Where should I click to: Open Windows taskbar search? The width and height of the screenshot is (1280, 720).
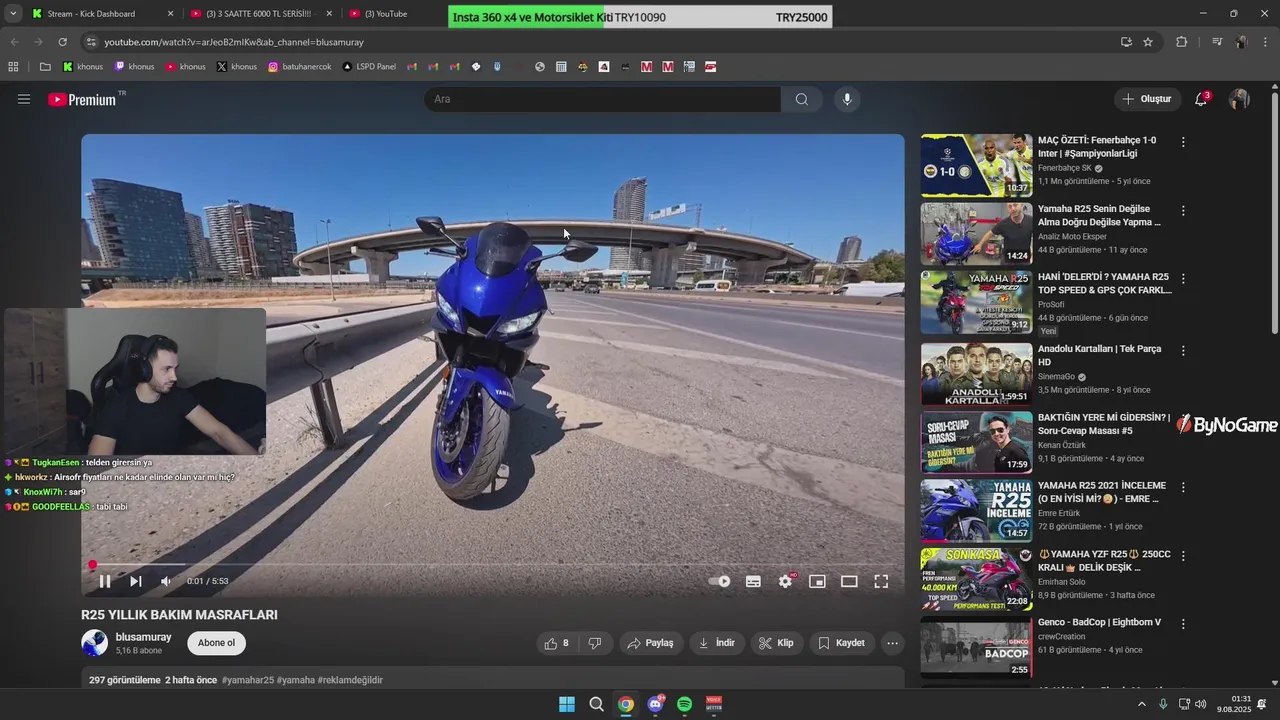(x=596, y=704)
